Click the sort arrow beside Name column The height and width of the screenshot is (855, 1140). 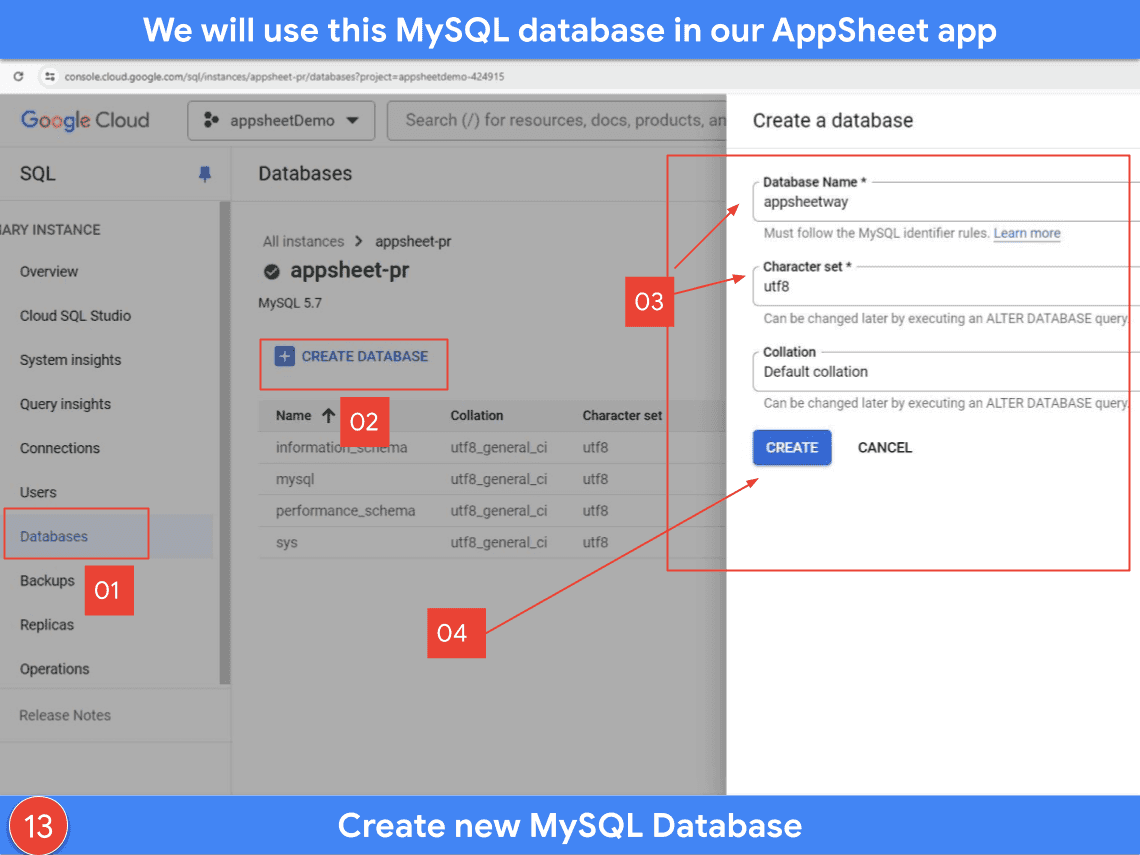[x=328, y=415]
